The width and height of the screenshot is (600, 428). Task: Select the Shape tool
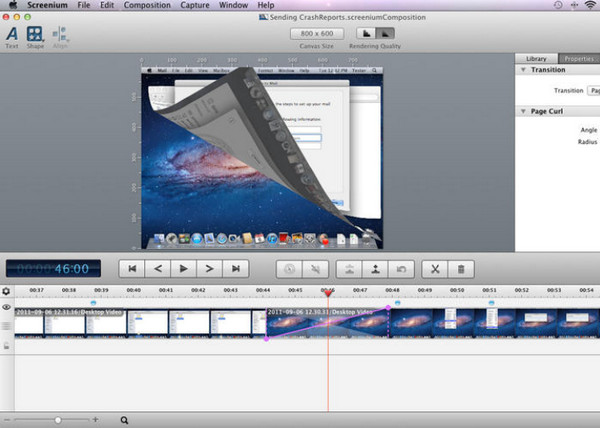coord(36,34)
